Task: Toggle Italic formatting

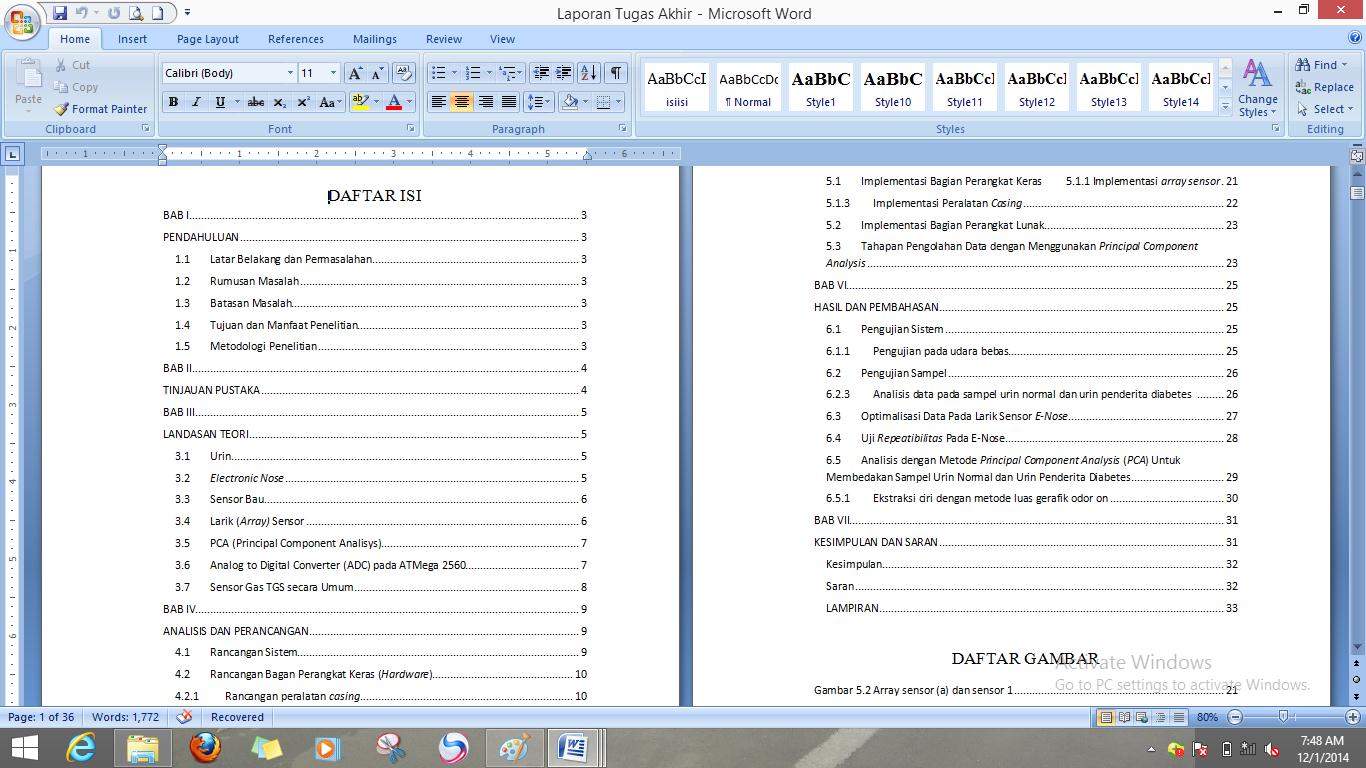Action: pos(196,102)
